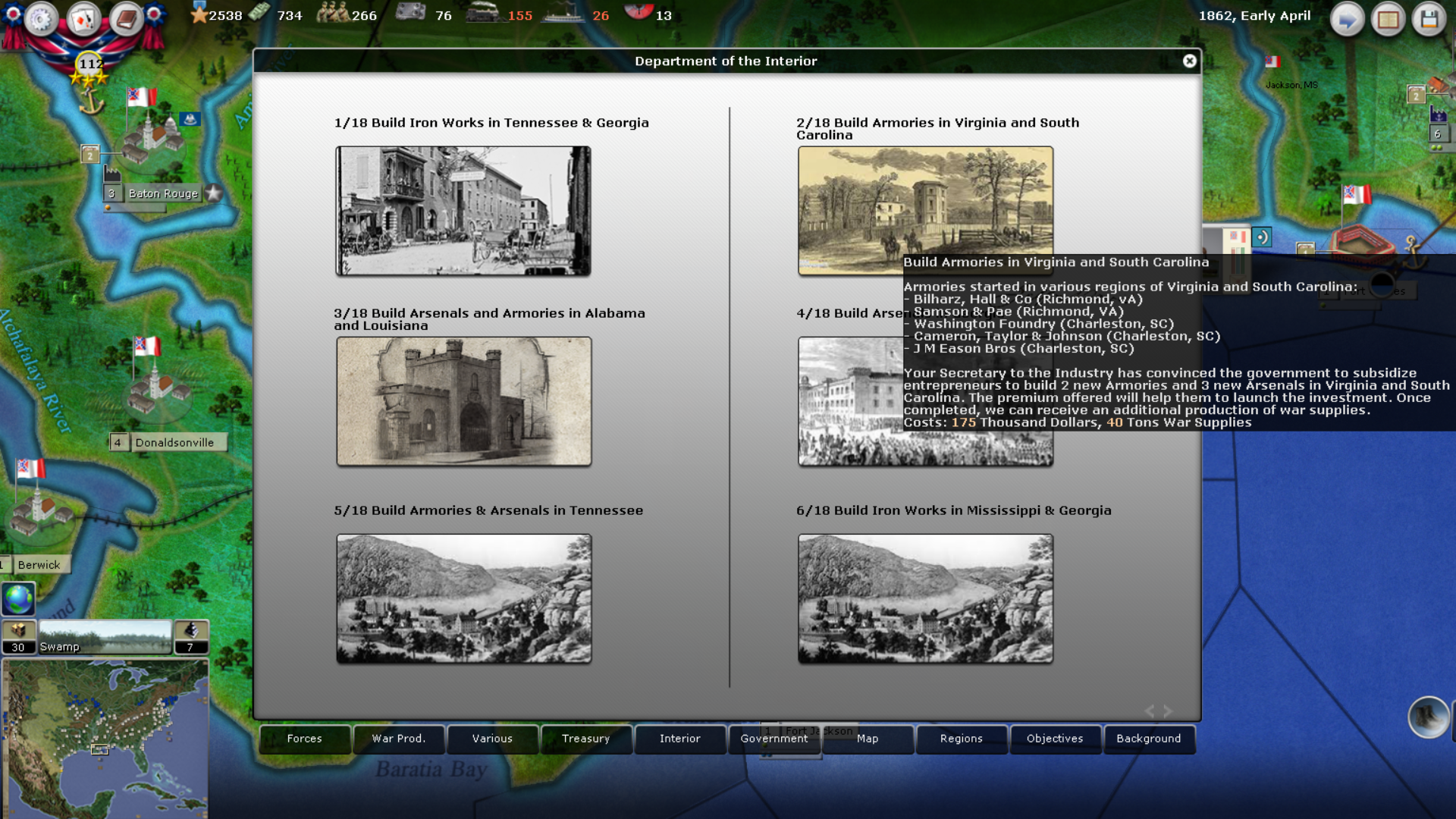Image resolution: width=1456 pixels, height=819 pixels.
Task: Click the globe map filter icon
Action: click(18, 599)
